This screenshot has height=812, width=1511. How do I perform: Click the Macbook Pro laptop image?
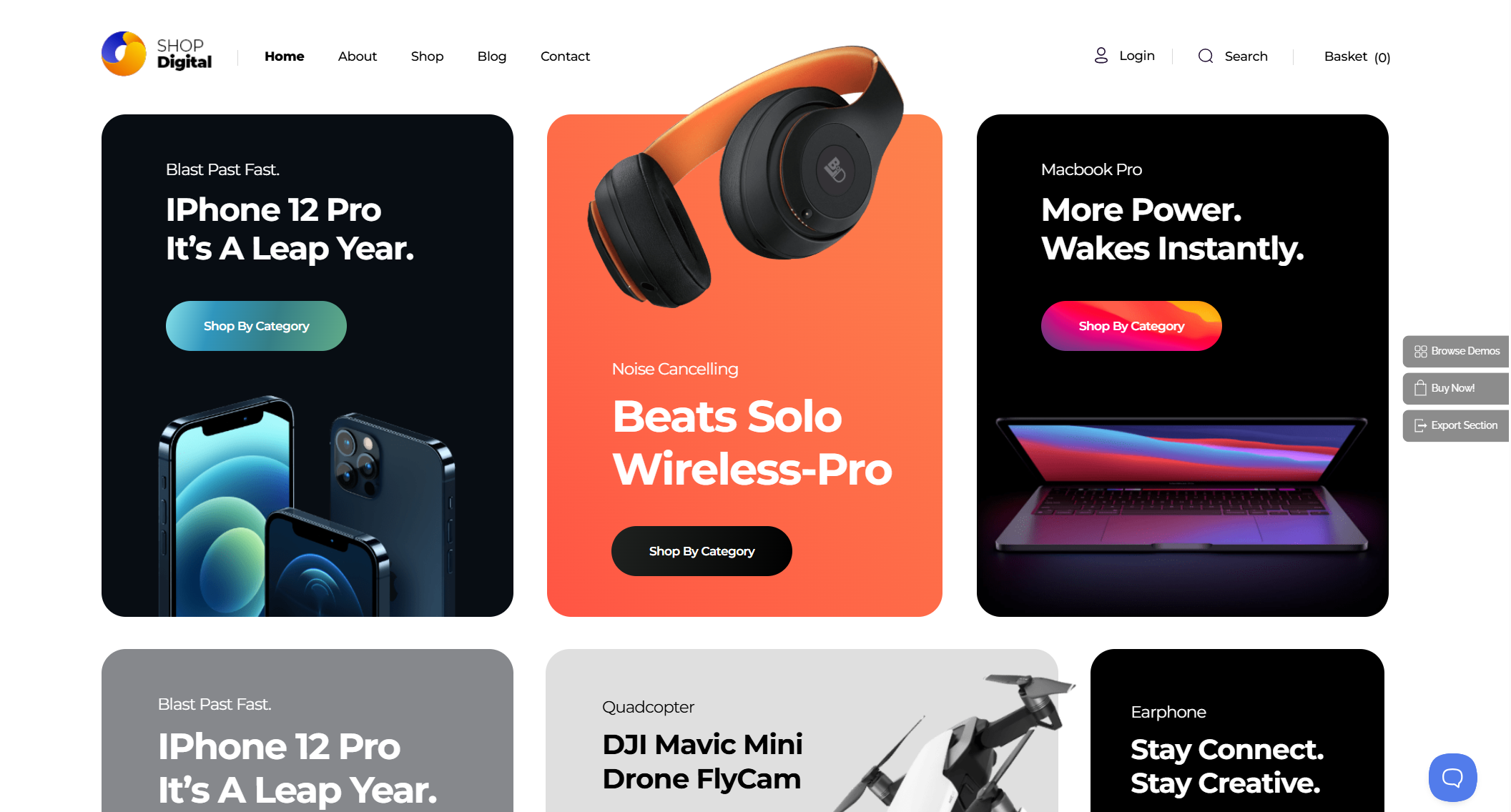1181,486
